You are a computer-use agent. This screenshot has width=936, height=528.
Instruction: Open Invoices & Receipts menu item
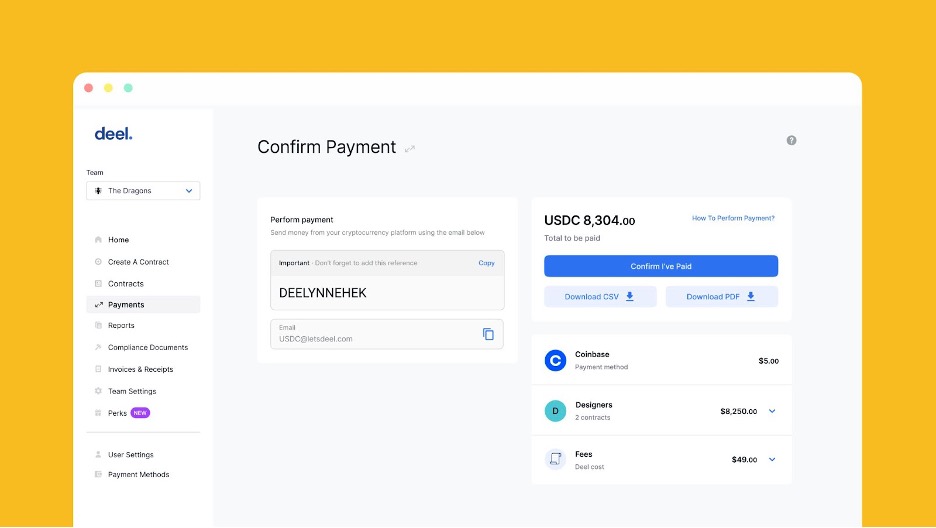(x=143, y=369)
